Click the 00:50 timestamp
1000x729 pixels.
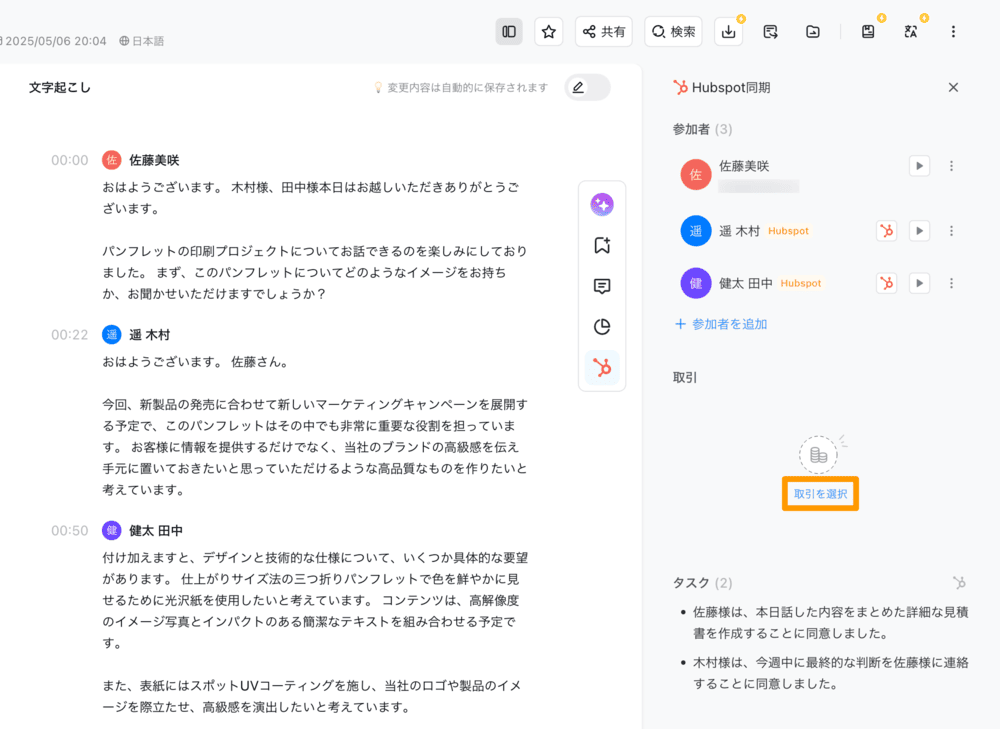click(70, 531)
